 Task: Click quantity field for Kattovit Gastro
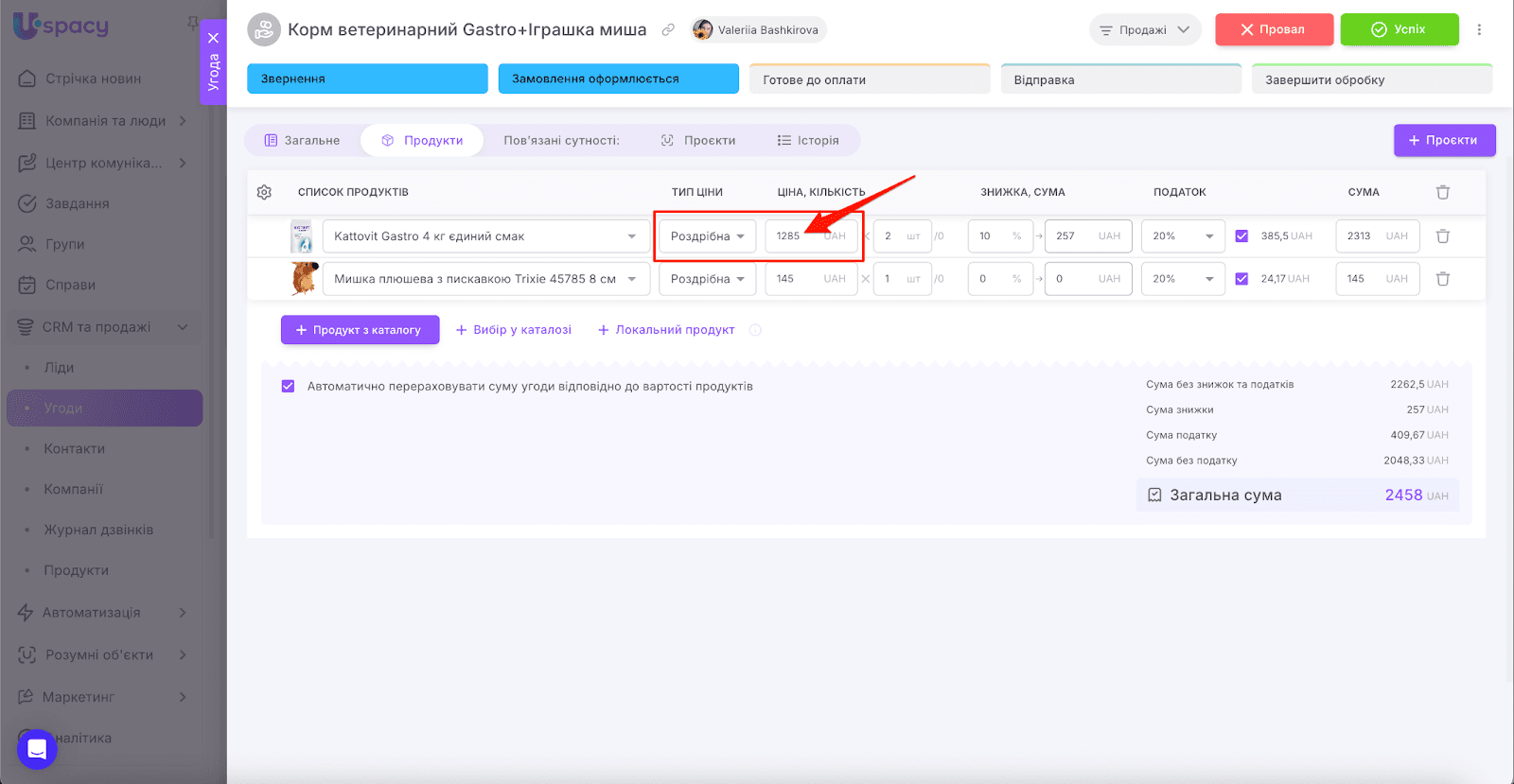tap(902, 236)
